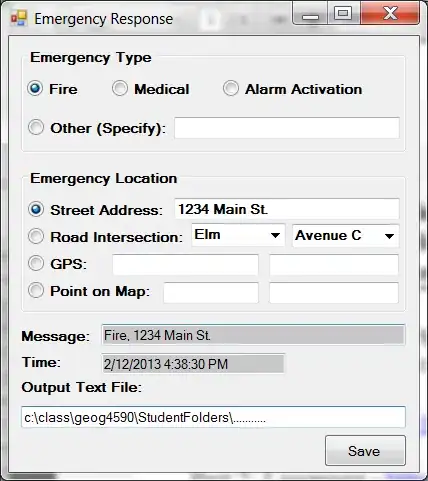Click the Save button
The image size is (428, 481).
click(365, 451)
